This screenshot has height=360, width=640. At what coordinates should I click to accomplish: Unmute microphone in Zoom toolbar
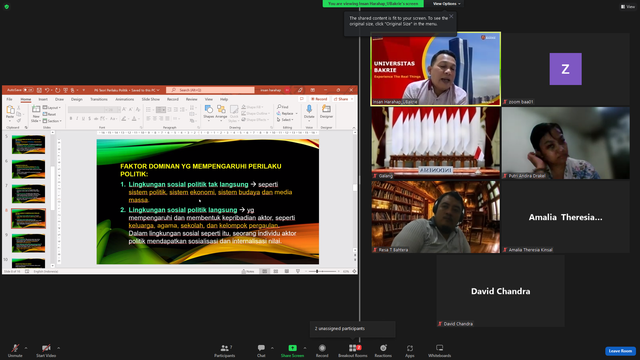coord(15,350)
